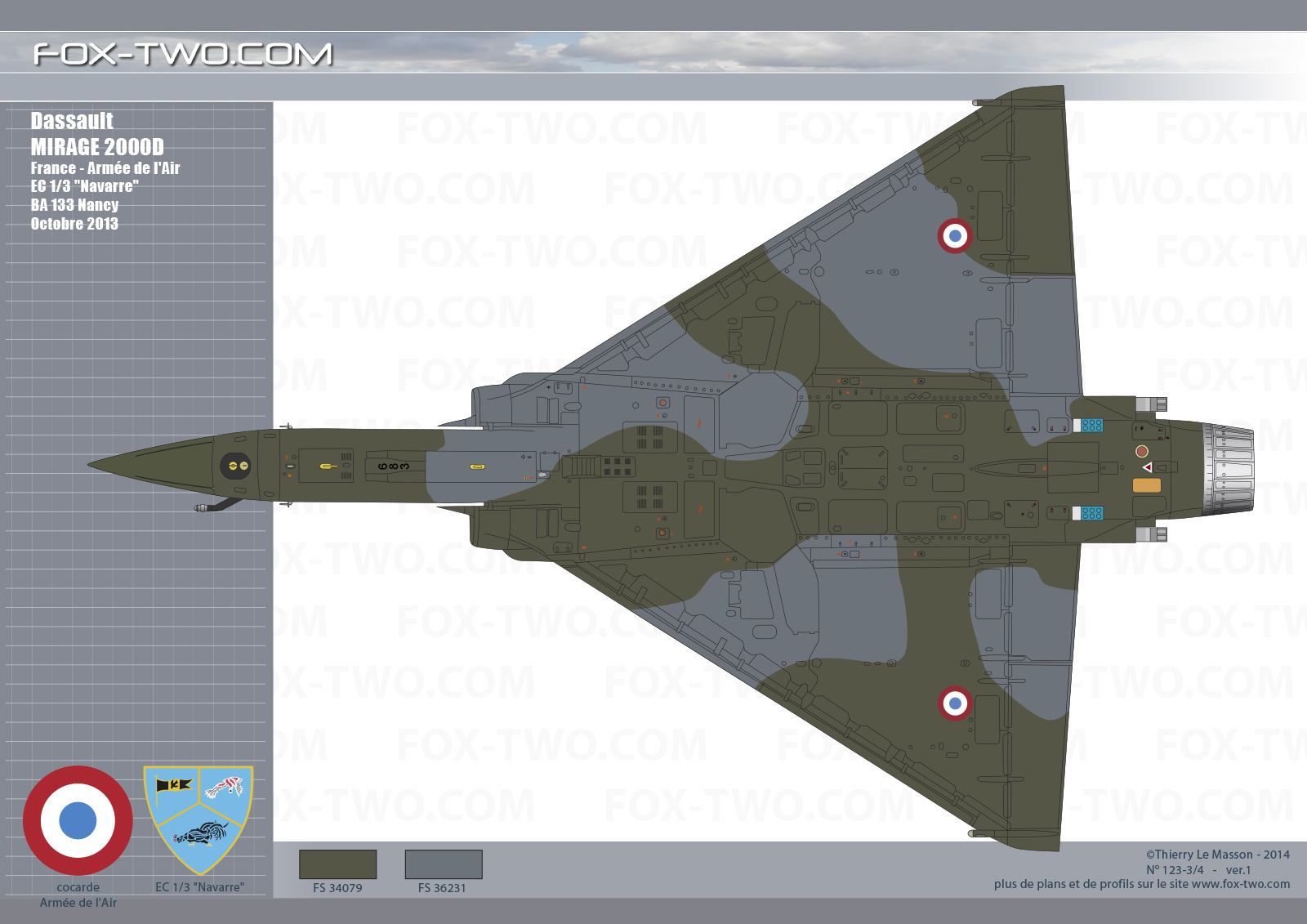
Task: Click the MIRAGE 2000D heading
Action: 97,147
